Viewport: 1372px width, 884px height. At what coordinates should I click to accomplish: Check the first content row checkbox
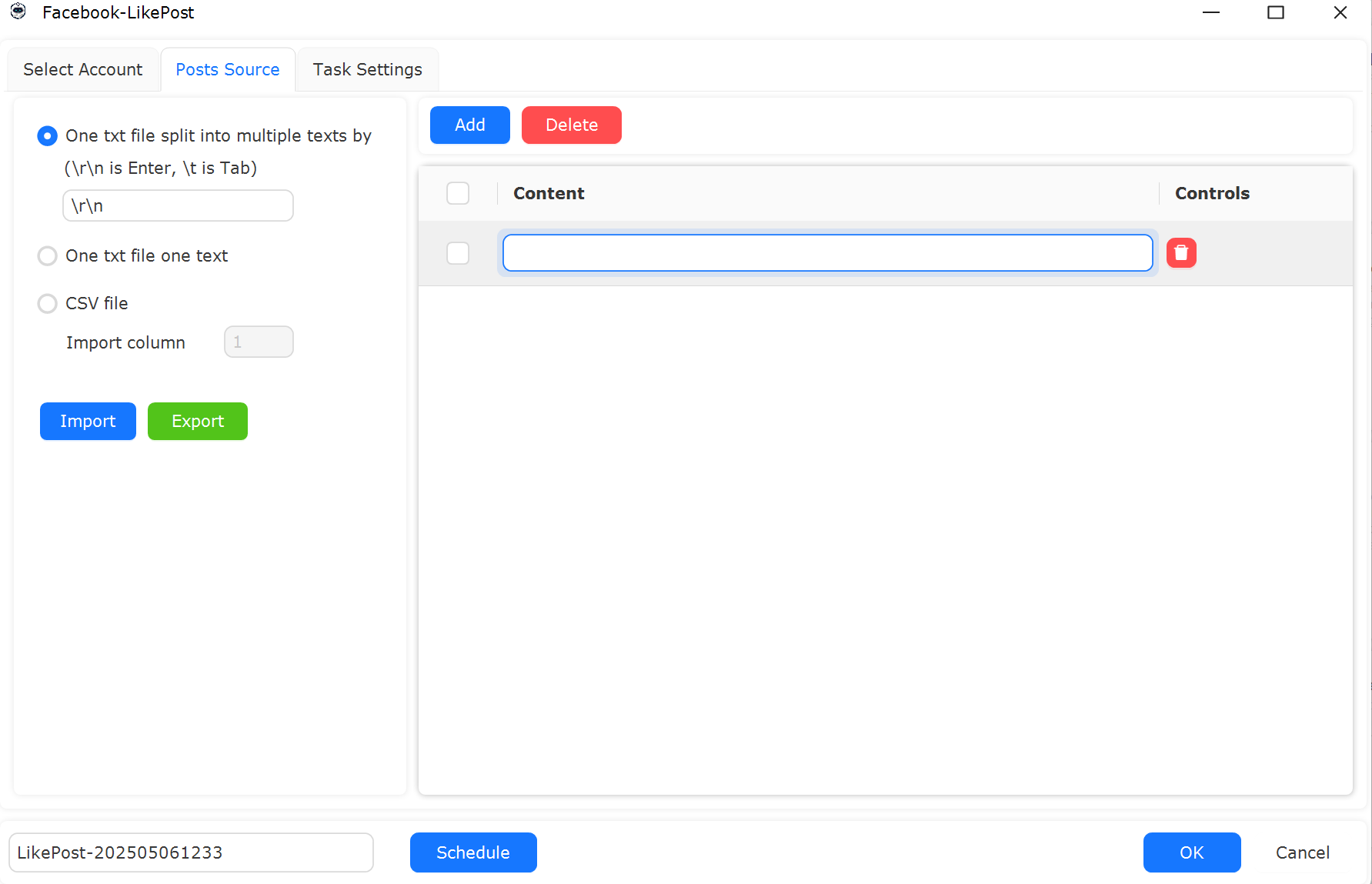pos(458,253)
